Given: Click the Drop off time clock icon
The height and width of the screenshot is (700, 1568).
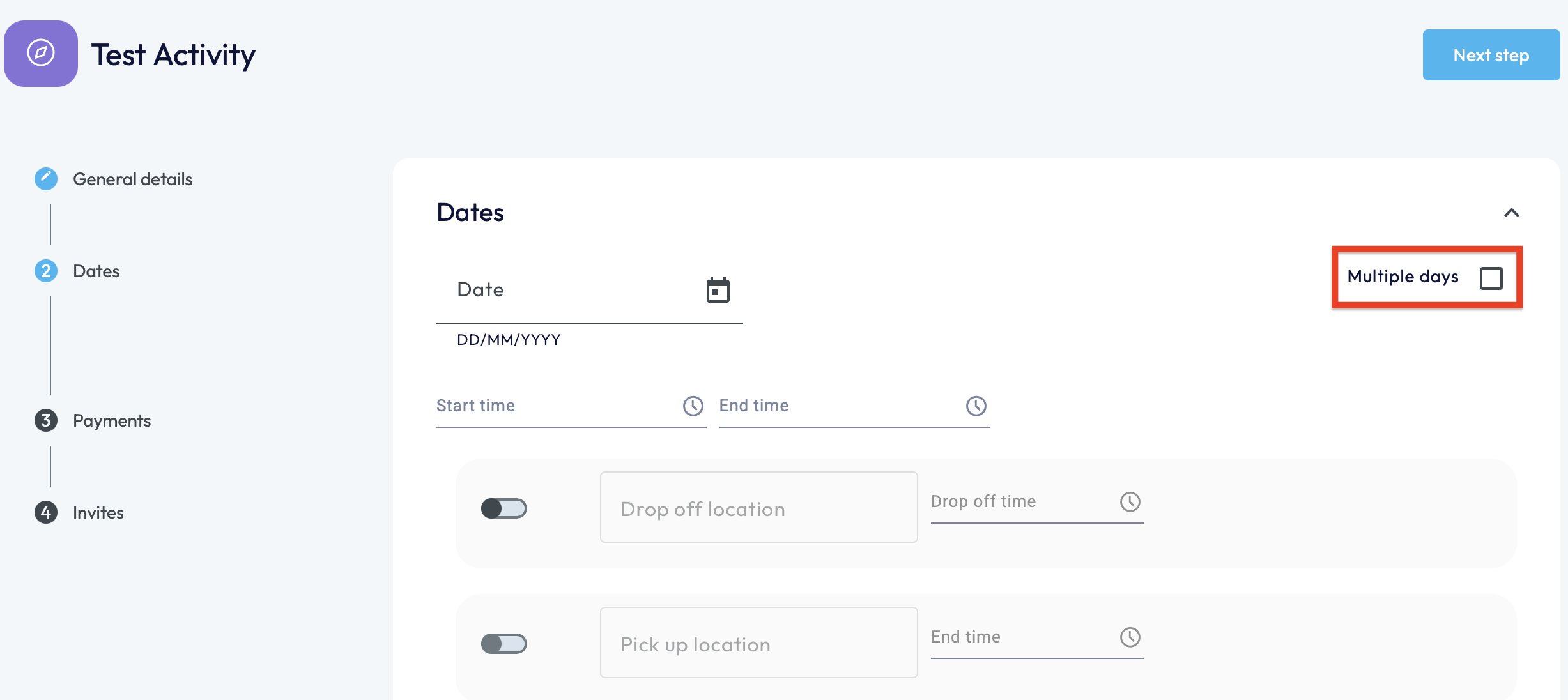Looking at the screenshot, I should [1130, 502].
